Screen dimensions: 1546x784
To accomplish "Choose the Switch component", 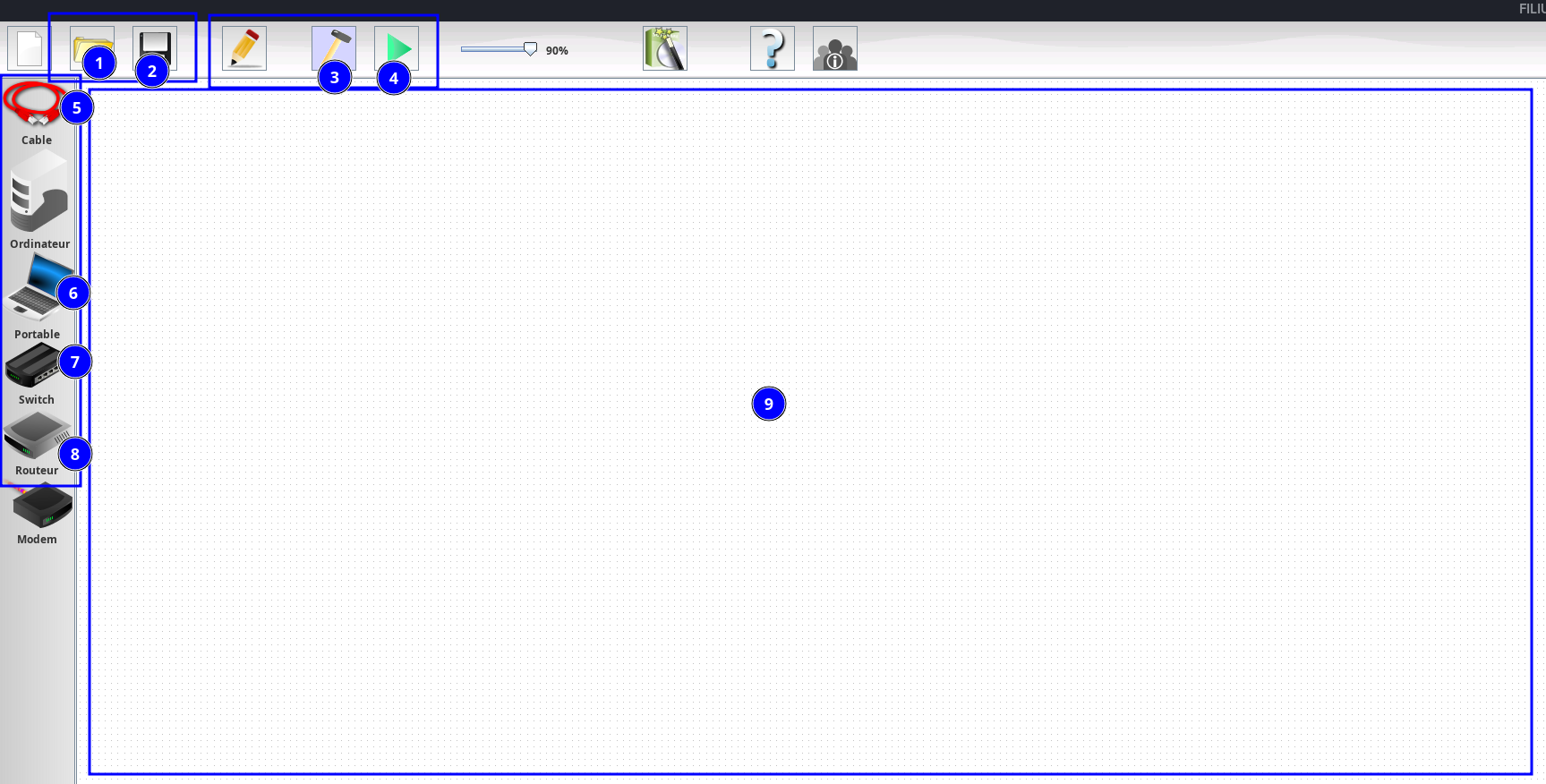I will click(x=37, y=375).
